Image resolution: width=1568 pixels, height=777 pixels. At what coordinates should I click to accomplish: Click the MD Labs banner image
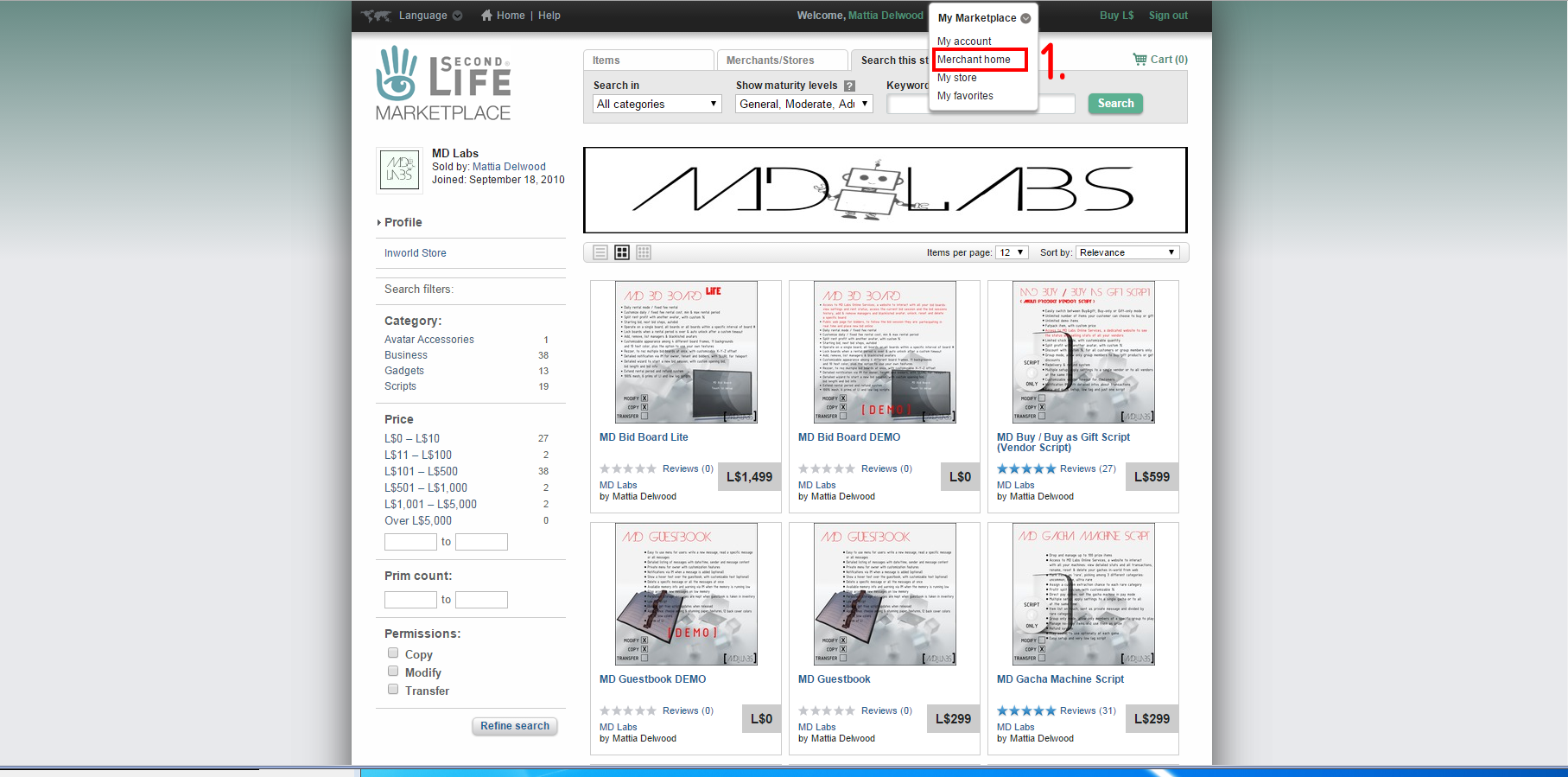886,190
